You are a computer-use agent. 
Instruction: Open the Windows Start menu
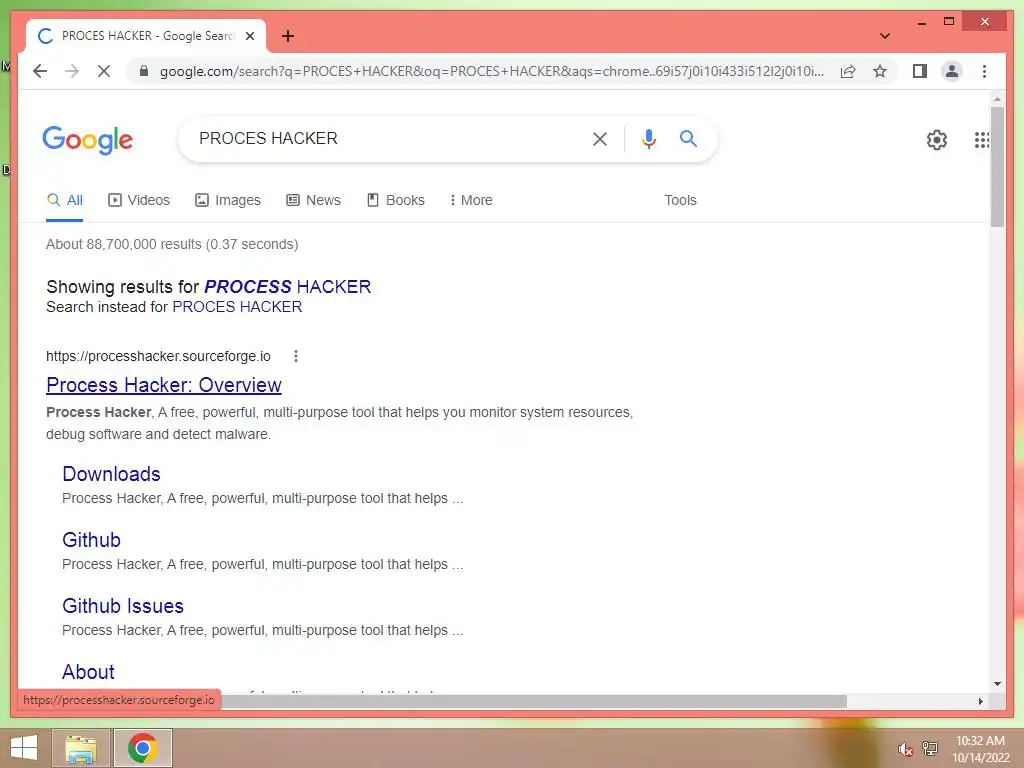point(24,748)
